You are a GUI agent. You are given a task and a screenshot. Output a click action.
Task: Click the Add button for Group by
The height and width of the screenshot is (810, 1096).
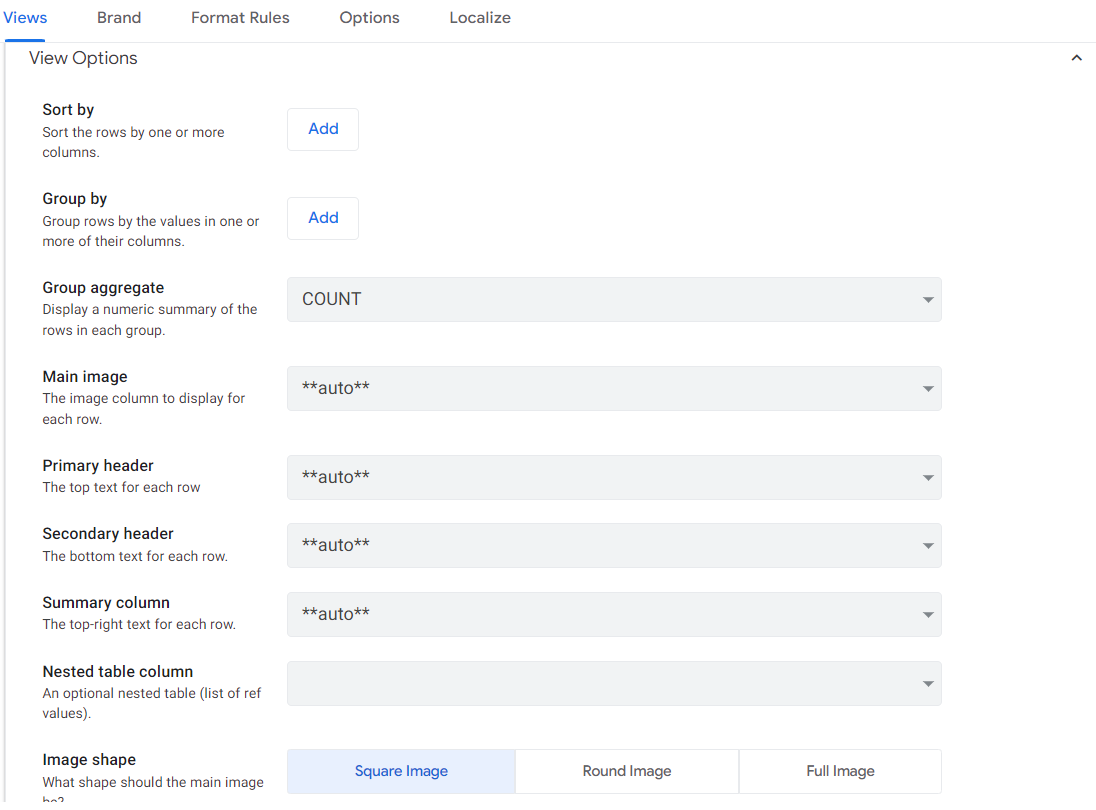click(323, 218)
